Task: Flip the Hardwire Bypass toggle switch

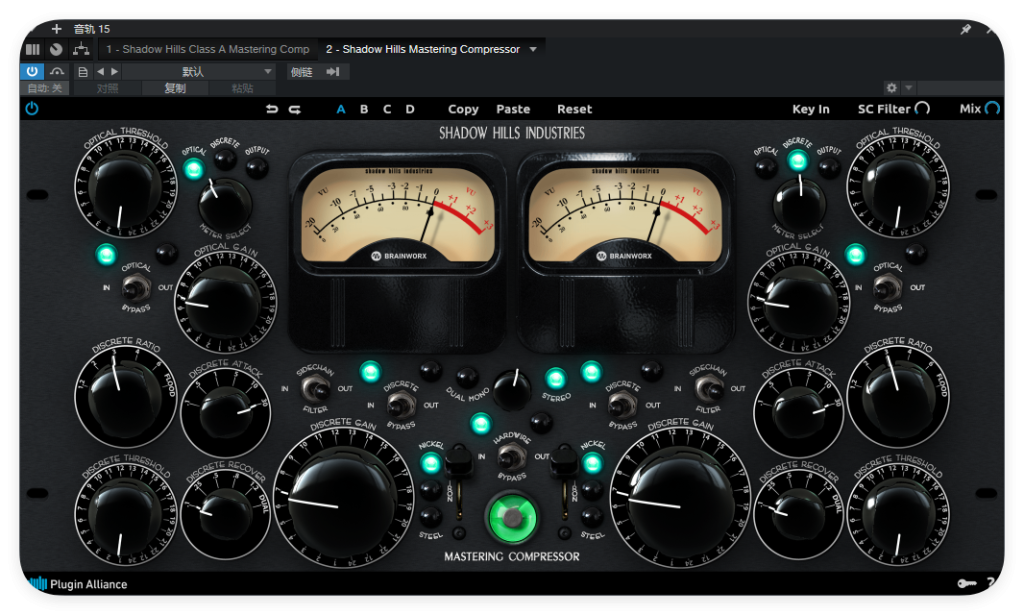Action: (x=511, y=456)
